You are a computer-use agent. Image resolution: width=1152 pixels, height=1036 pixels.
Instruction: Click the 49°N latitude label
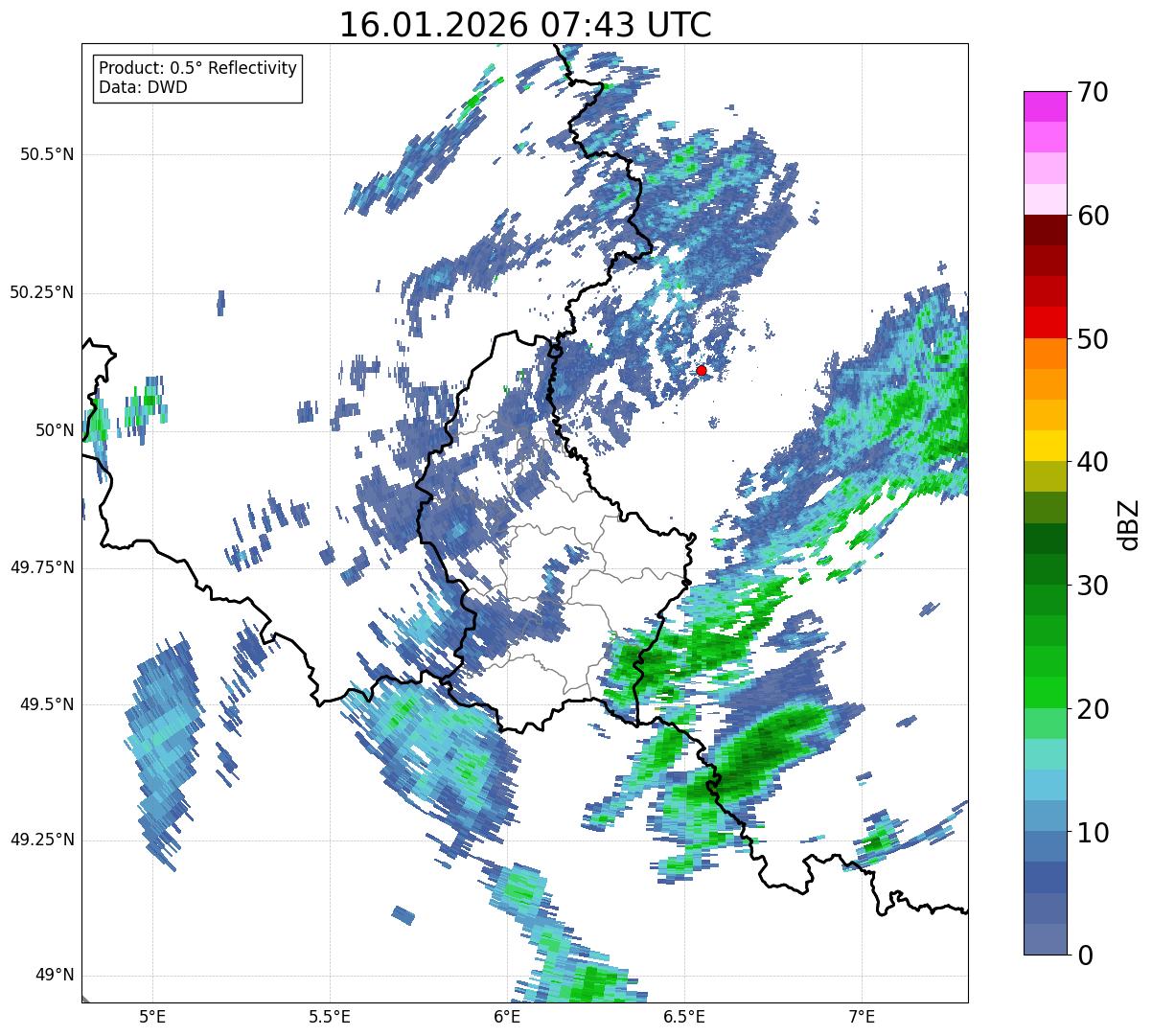tap(55, 976)
